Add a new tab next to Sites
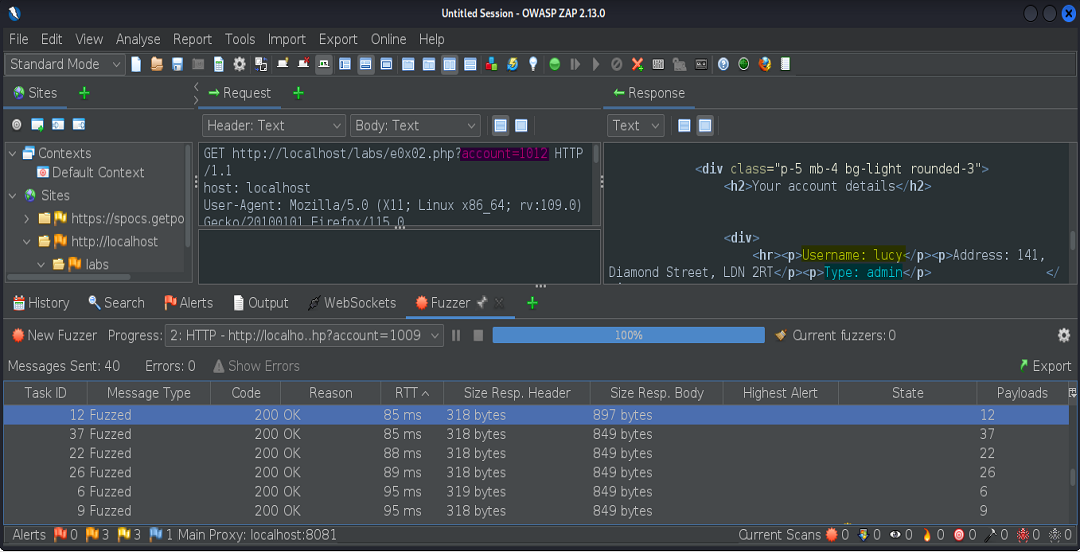 point(84,93)
